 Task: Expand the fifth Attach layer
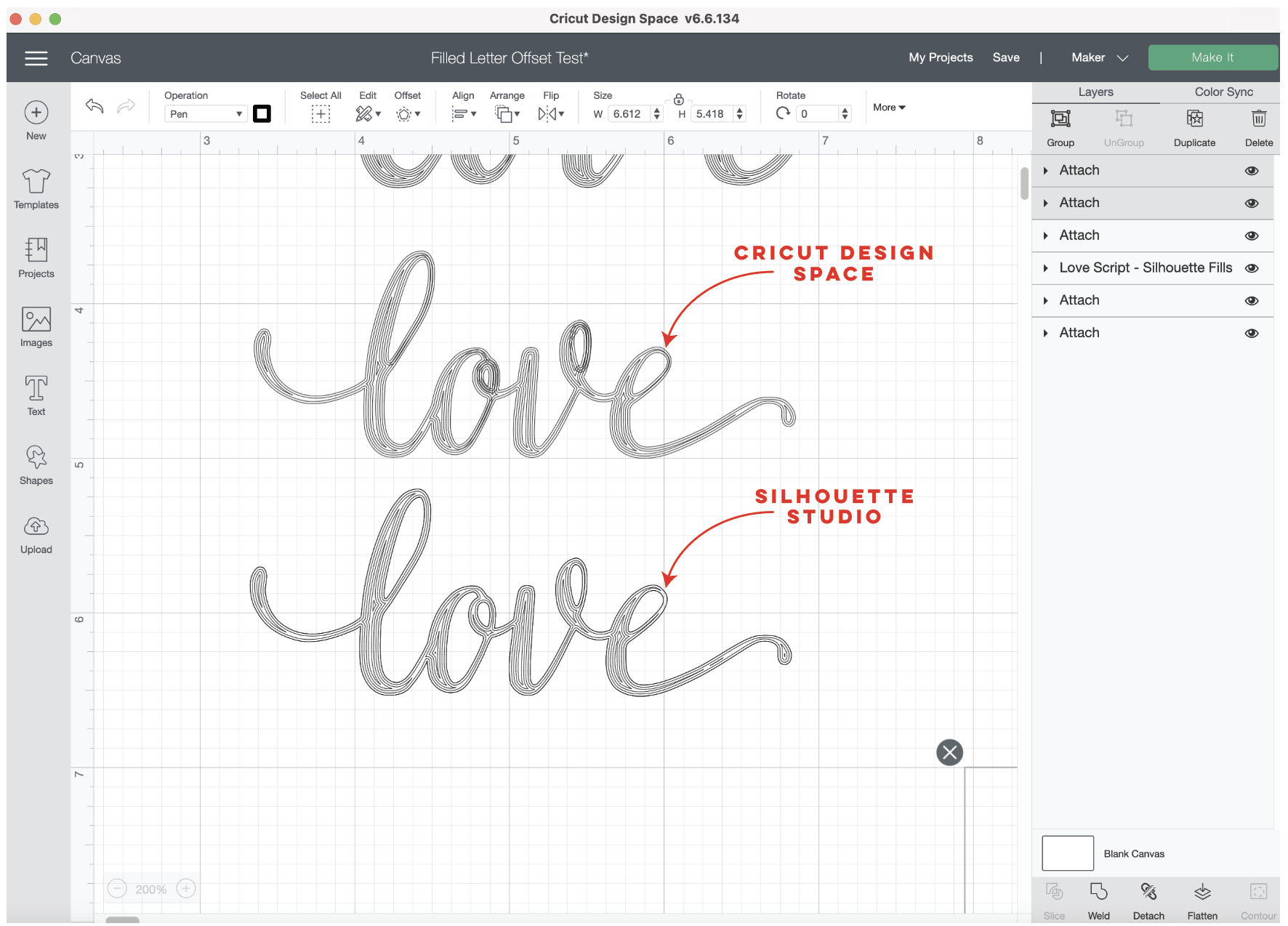[1045, 301]
